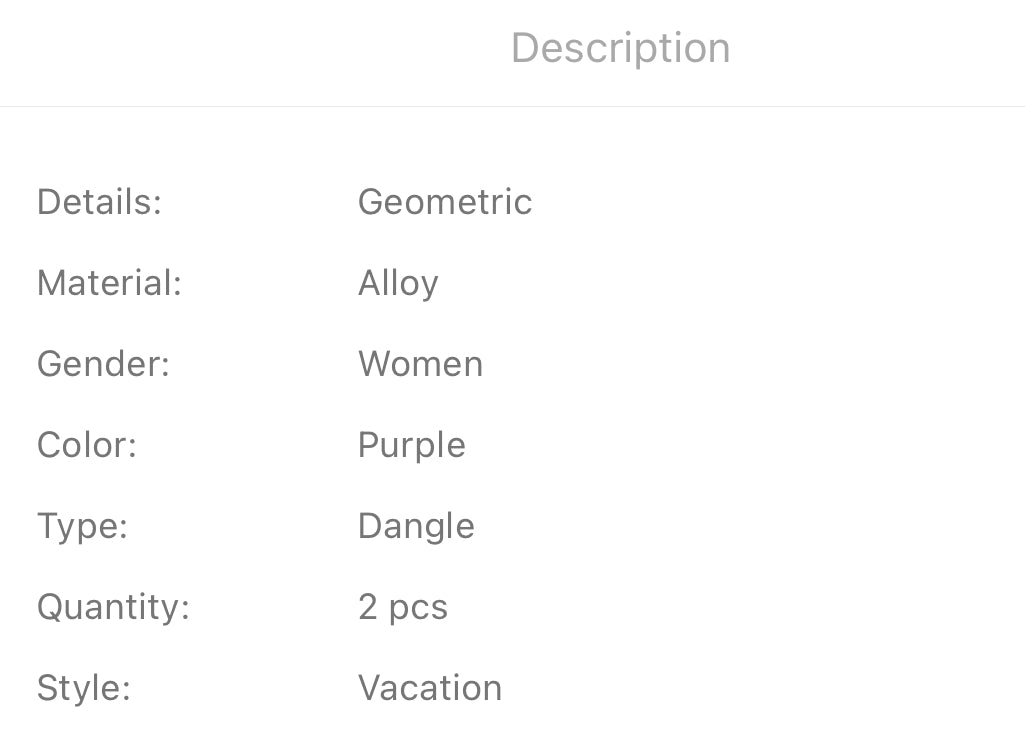Tap the Gender label
This screenshot has width=1025, height=741.
[103, 363]
